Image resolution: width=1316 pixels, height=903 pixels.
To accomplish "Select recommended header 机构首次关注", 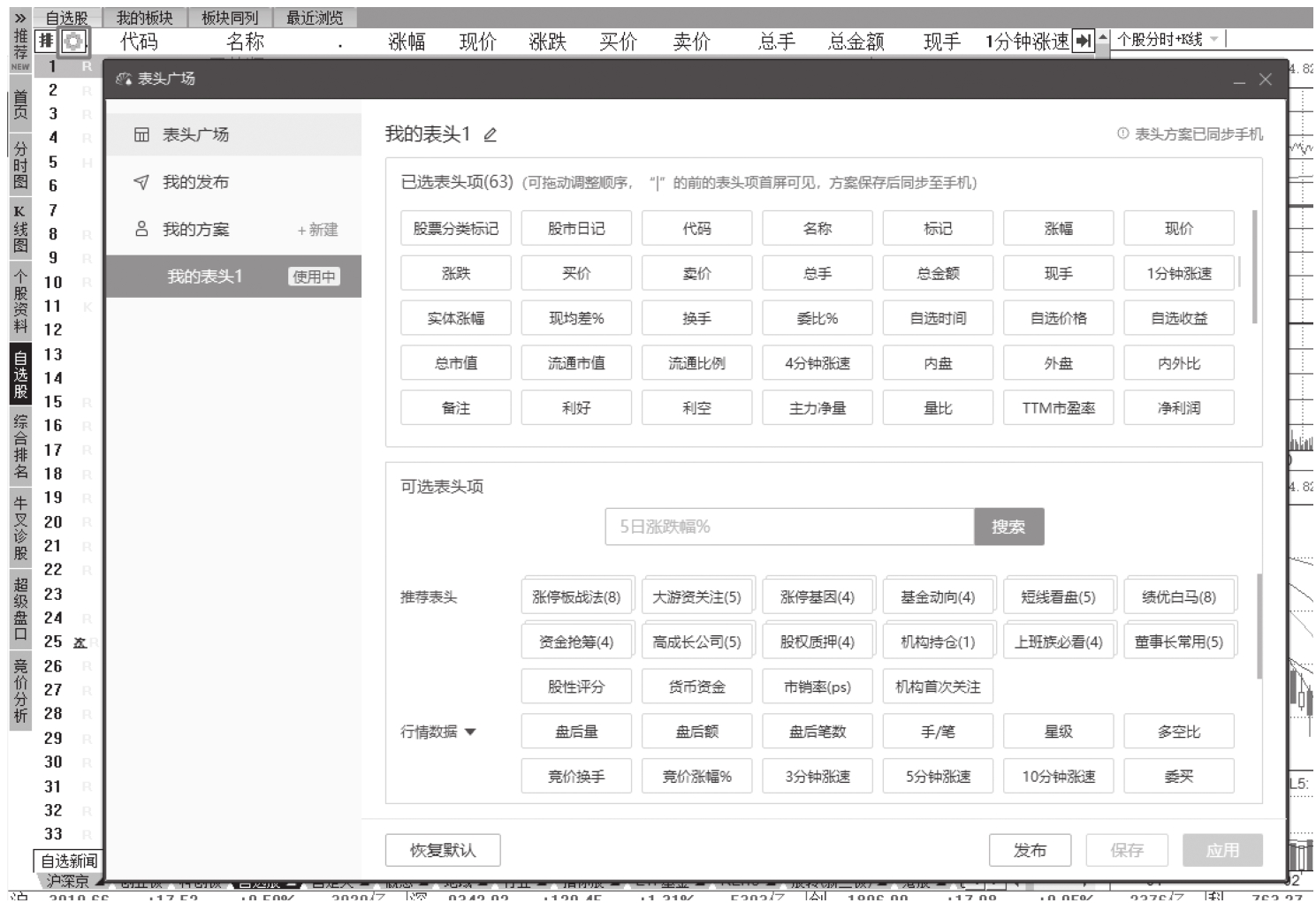I will pyautogui.click(x=938, y=687).
